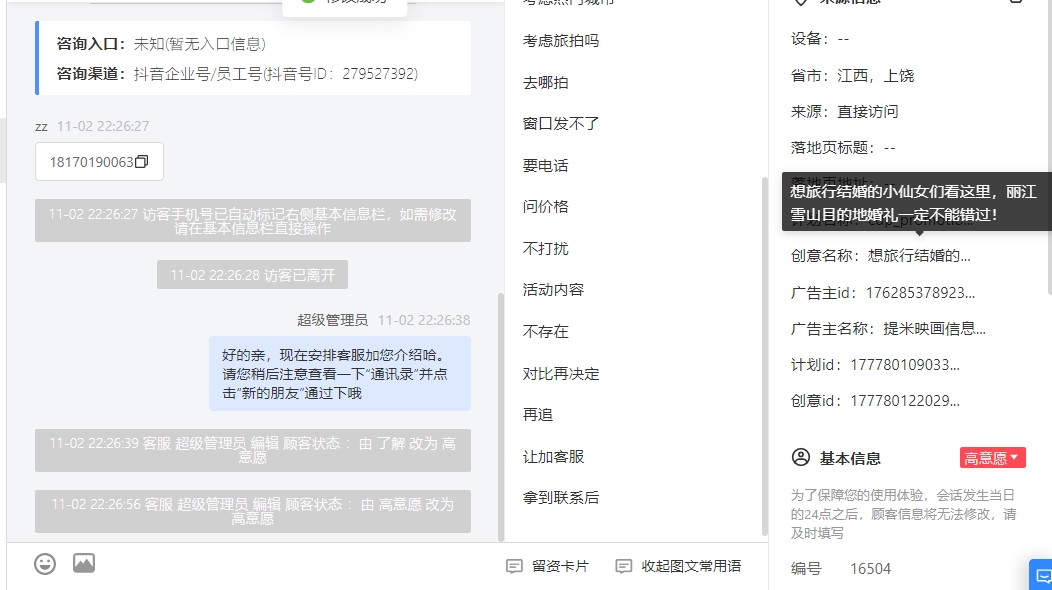Viewport: 1052px width, 590px height.
Task: Click the 广告主id value
Action: (920, 293)
